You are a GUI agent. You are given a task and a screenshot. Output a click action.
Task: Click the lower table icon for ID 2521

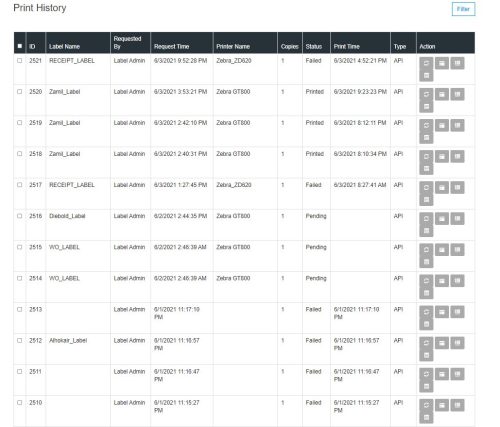pyautogui.click(x=426, y=76)
